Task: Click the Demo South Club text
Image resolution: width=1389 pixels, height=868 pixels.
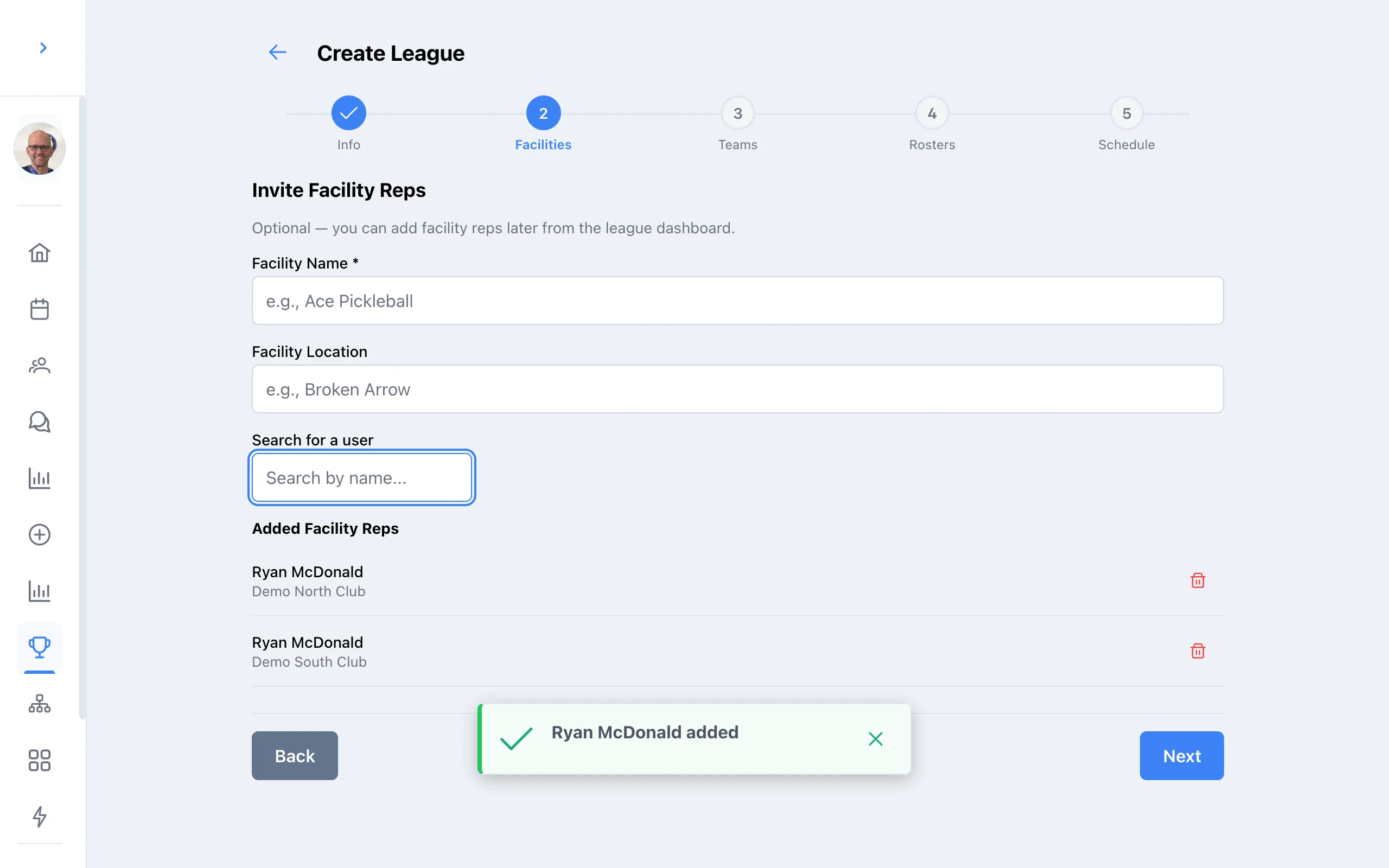Action: coord(309,662)
